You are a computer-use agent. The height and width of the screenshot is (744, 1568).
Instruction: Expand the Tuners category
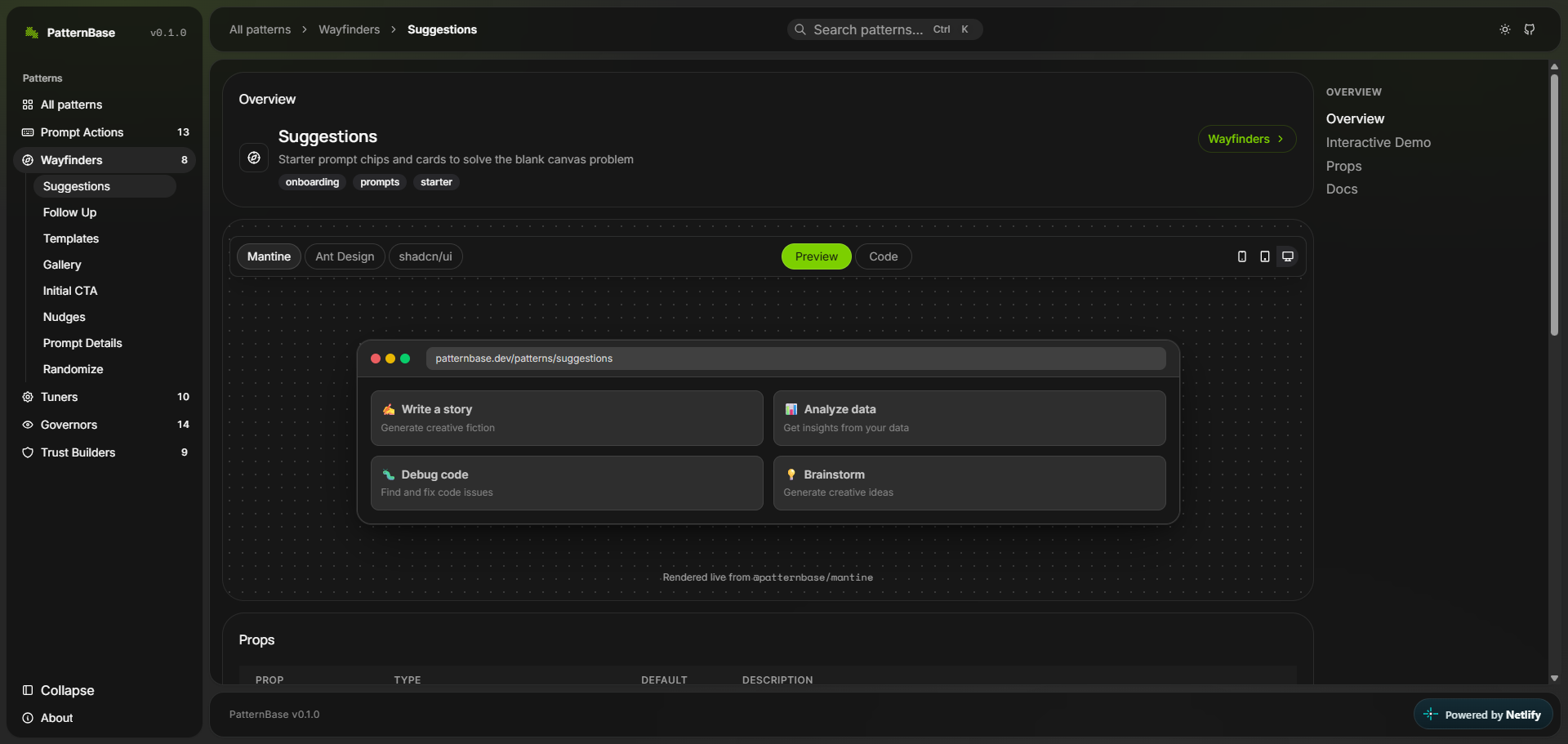(105, 397)
